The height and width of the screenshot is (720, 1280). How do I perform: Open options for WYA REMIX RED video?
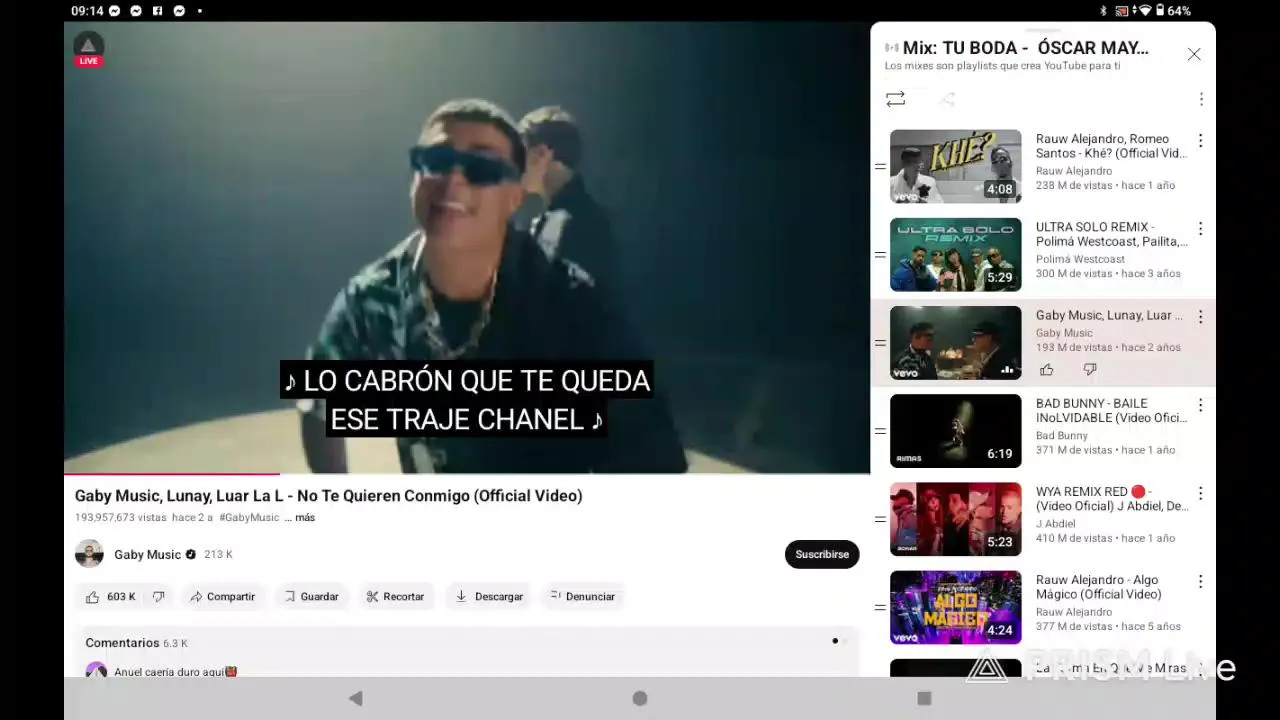(x=1200, y=493)
